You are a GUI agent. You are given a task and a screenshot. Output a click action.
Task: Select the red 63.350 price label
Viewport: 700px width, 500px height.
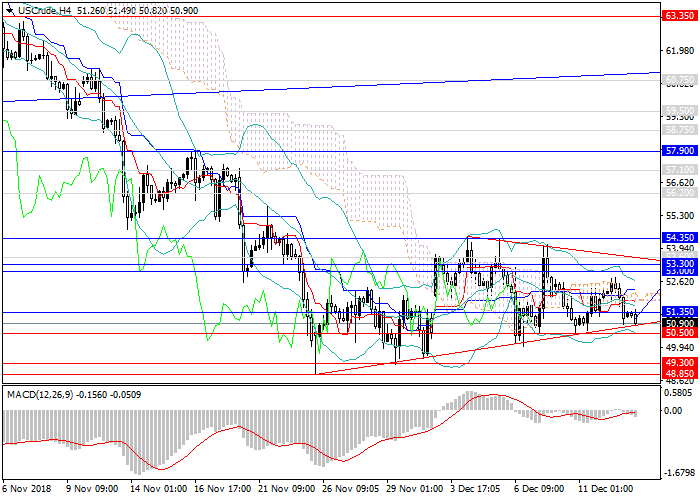(679, 17)
